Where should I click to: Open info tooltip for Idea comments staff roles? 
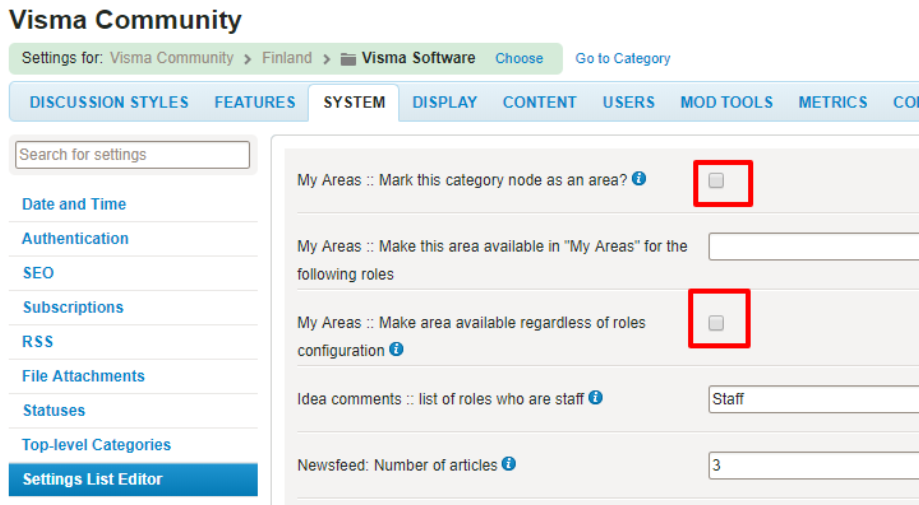(595, 398)
